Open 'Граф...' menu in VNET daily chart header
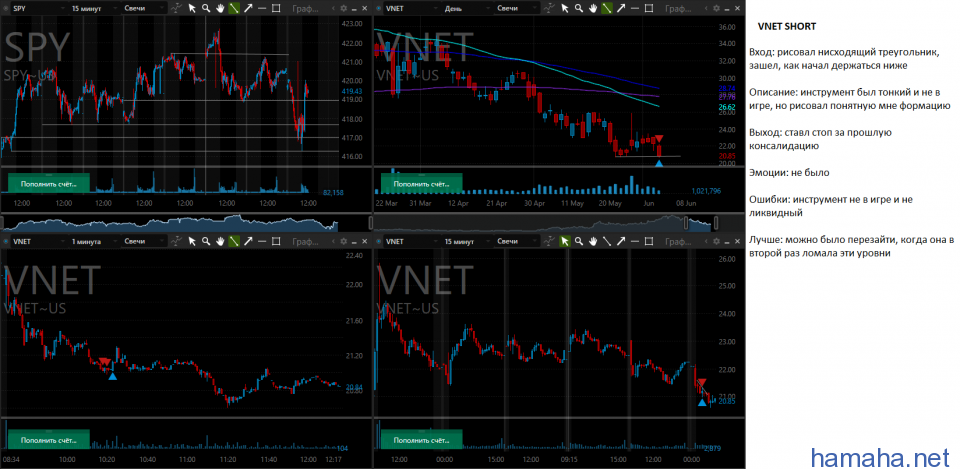 [678, 9]
